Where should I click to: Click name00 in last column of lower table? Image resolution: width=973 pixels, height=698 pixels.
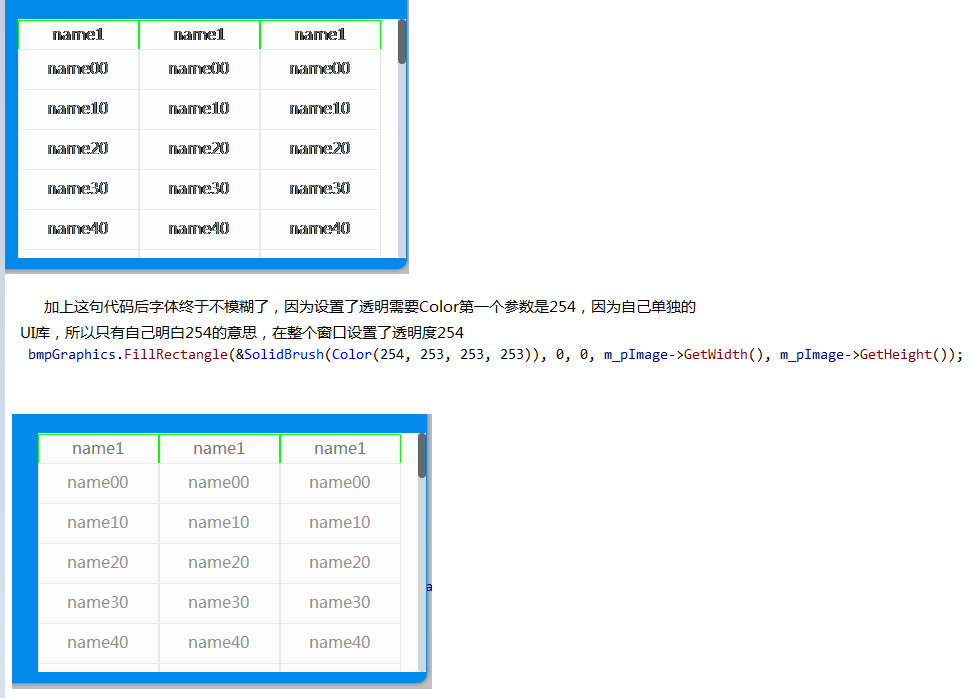point(340,483)
